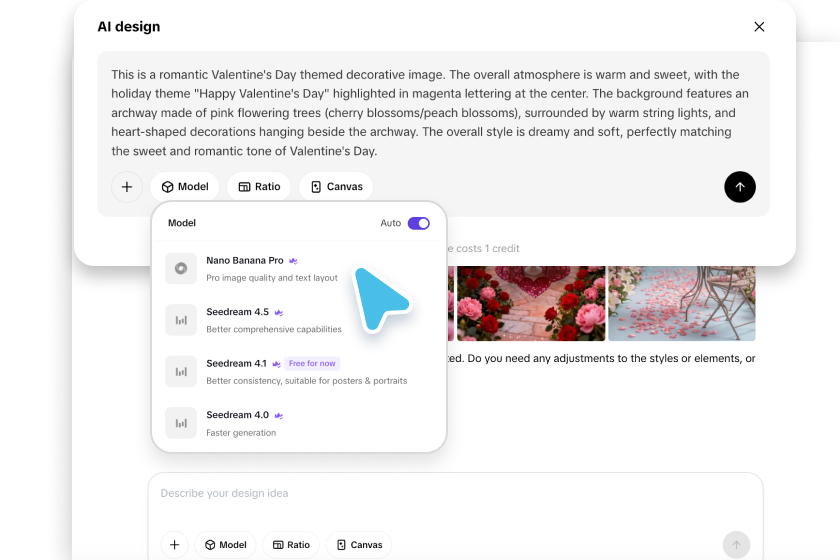Send the prompt with the black arrow button
840x560 pixels.
(740, 187)
